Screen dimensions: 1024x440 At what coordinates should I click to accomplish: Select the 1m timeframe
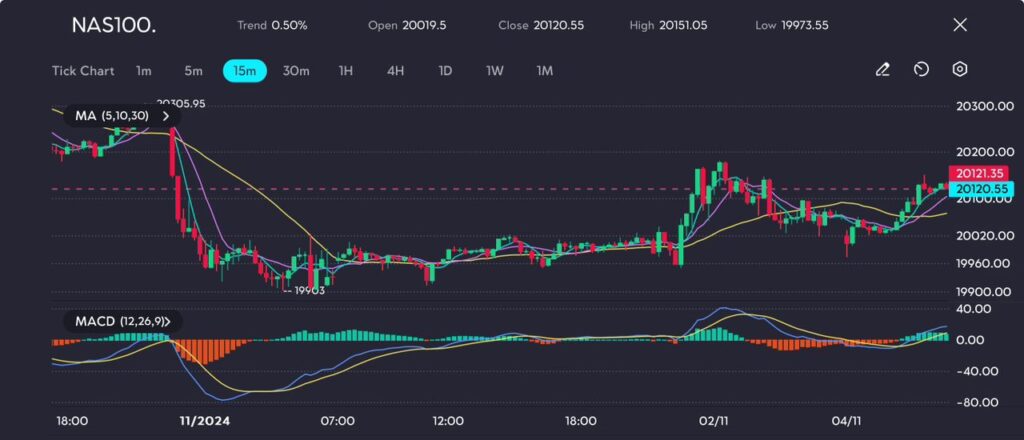point(144,71)
